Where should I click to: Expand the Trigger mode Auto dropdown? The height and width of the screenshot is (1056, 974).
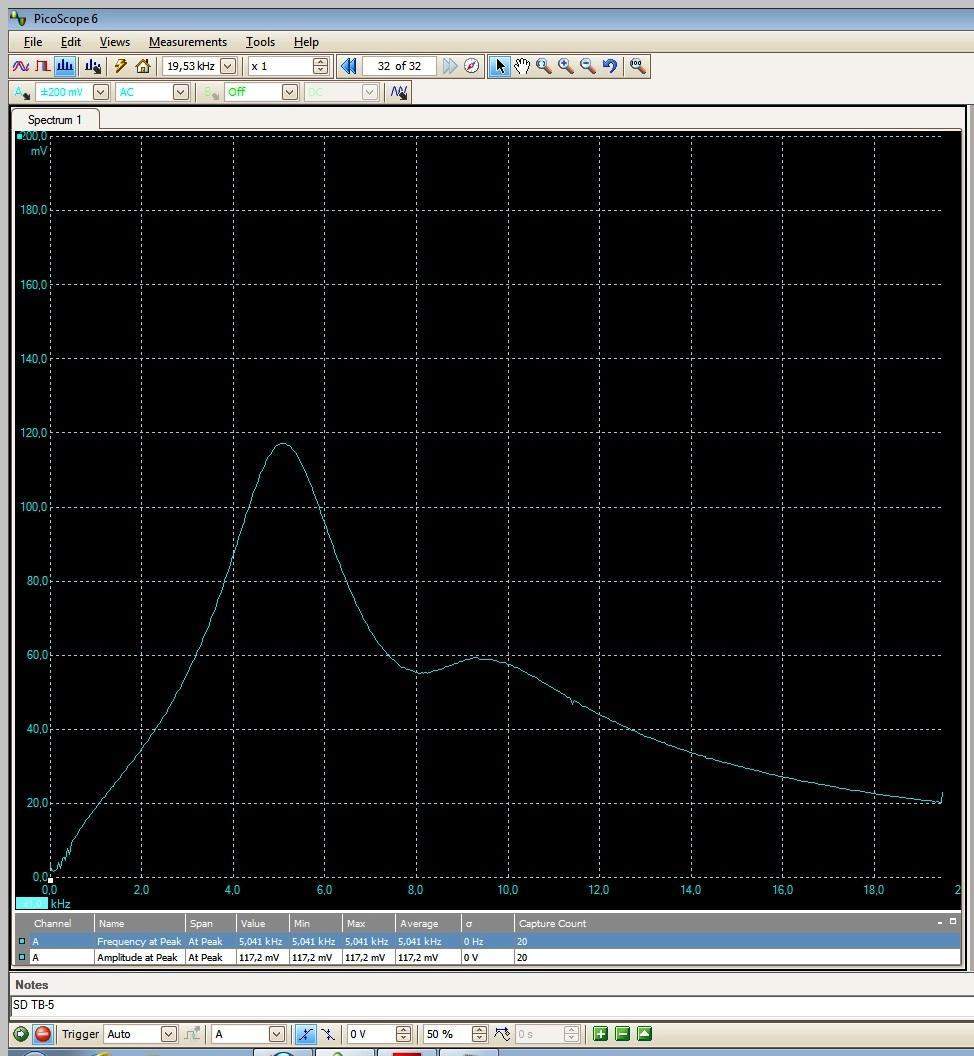[x=168, y=1034]
